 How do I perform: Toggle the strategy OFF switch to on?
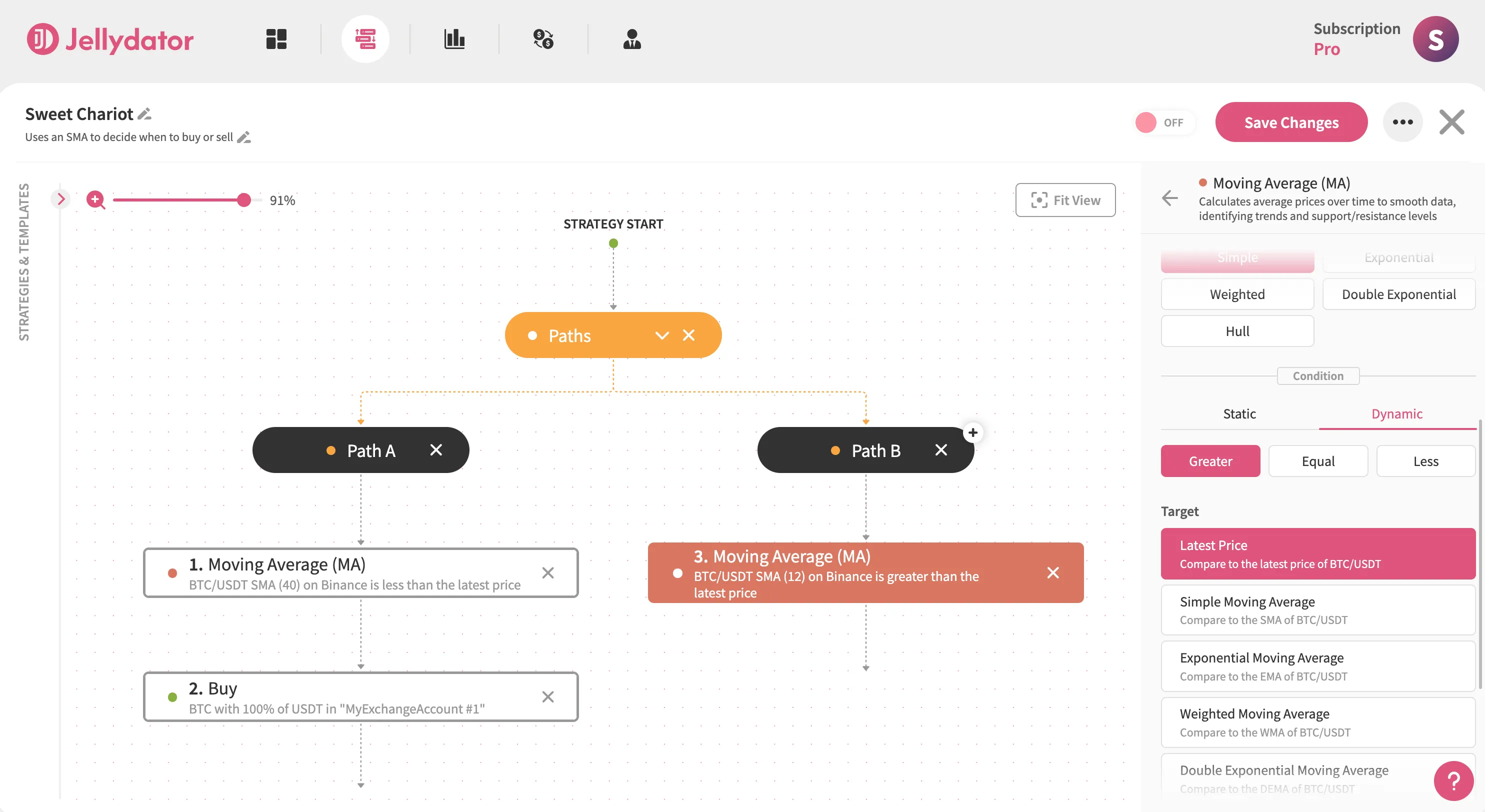(1163, 122)
